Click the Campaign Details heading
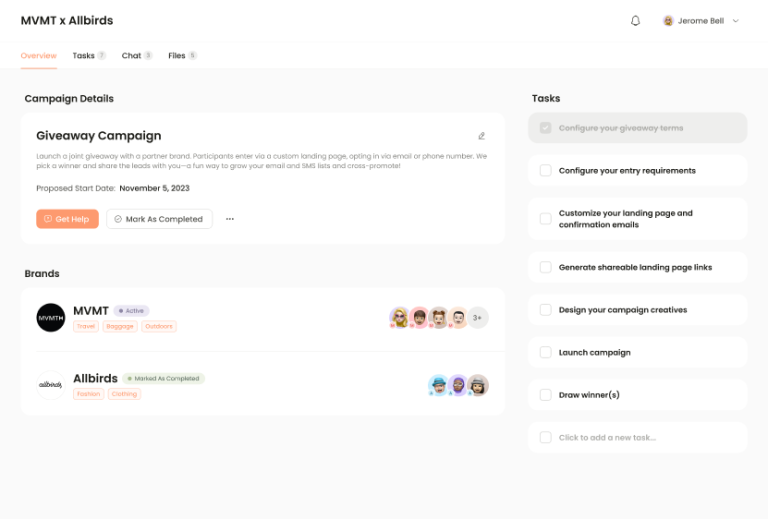768x519 pixels. click(69, 98)
